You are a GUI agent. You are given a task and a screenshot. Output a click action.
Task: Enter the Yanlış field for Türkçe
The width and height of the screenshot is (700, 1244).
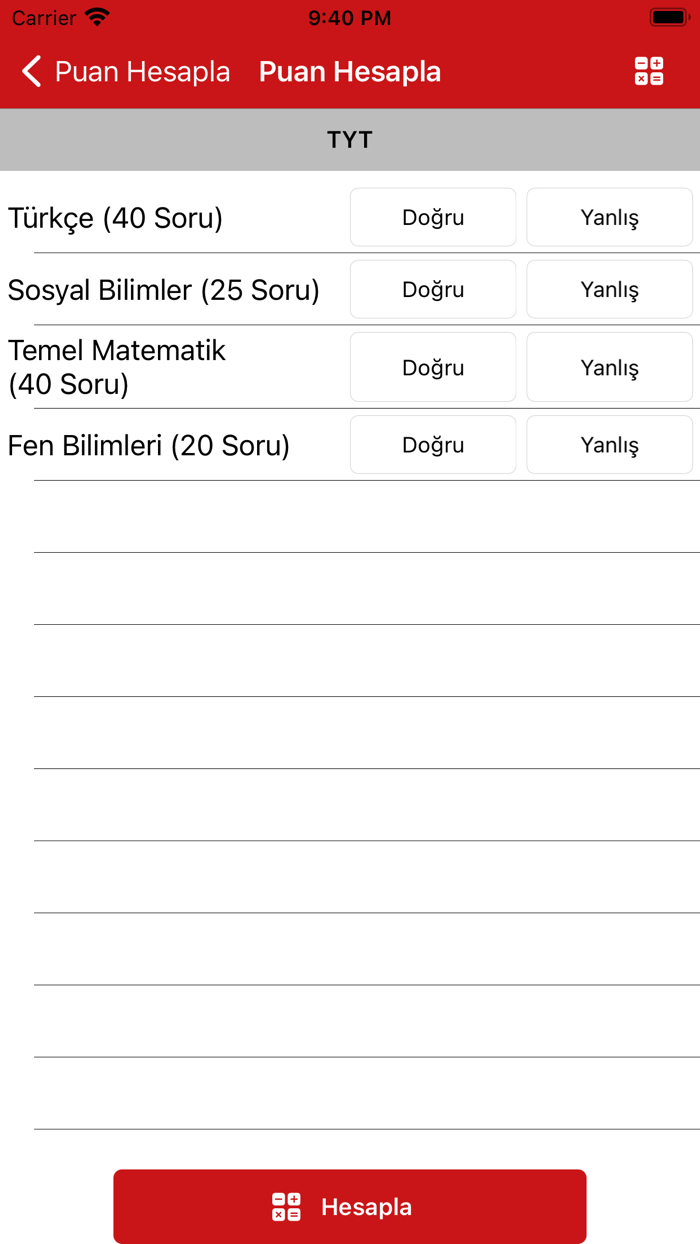(609, 217)
